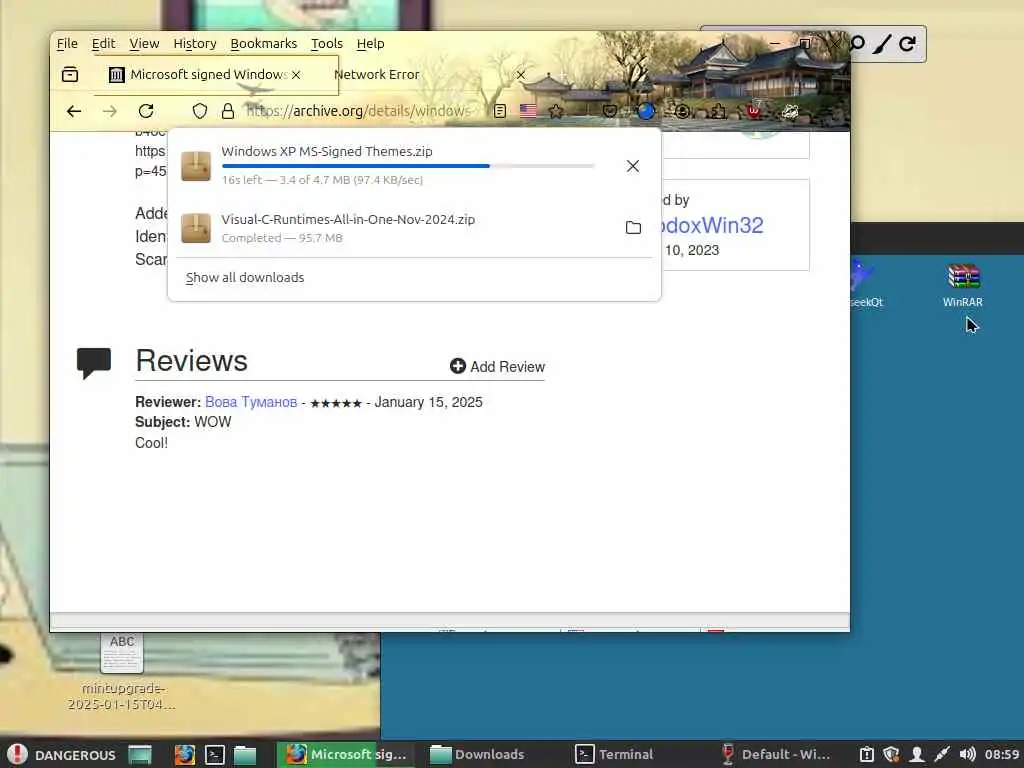Open the user tray icon

[917, 755]
